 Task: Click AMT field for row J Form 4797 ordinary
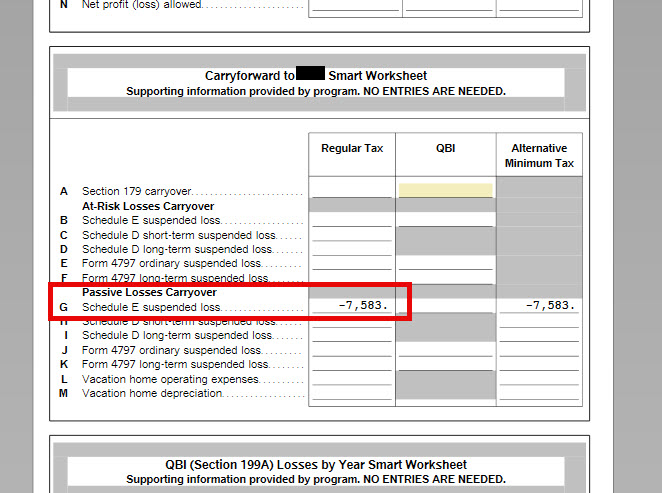pyautogui.click(x=539, y=350)
